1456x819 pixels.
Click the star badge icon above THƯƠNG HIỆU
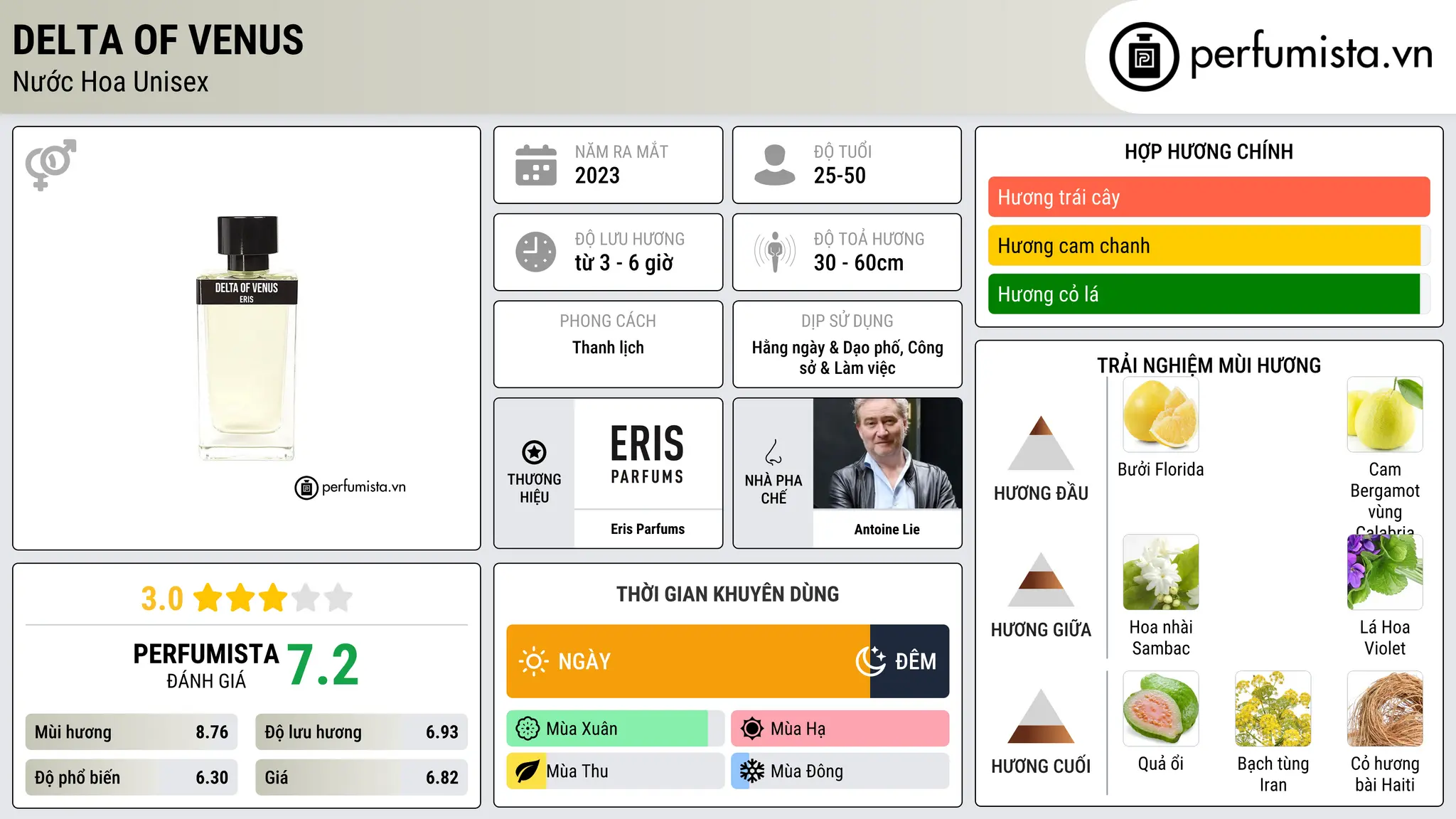point(535,452)
